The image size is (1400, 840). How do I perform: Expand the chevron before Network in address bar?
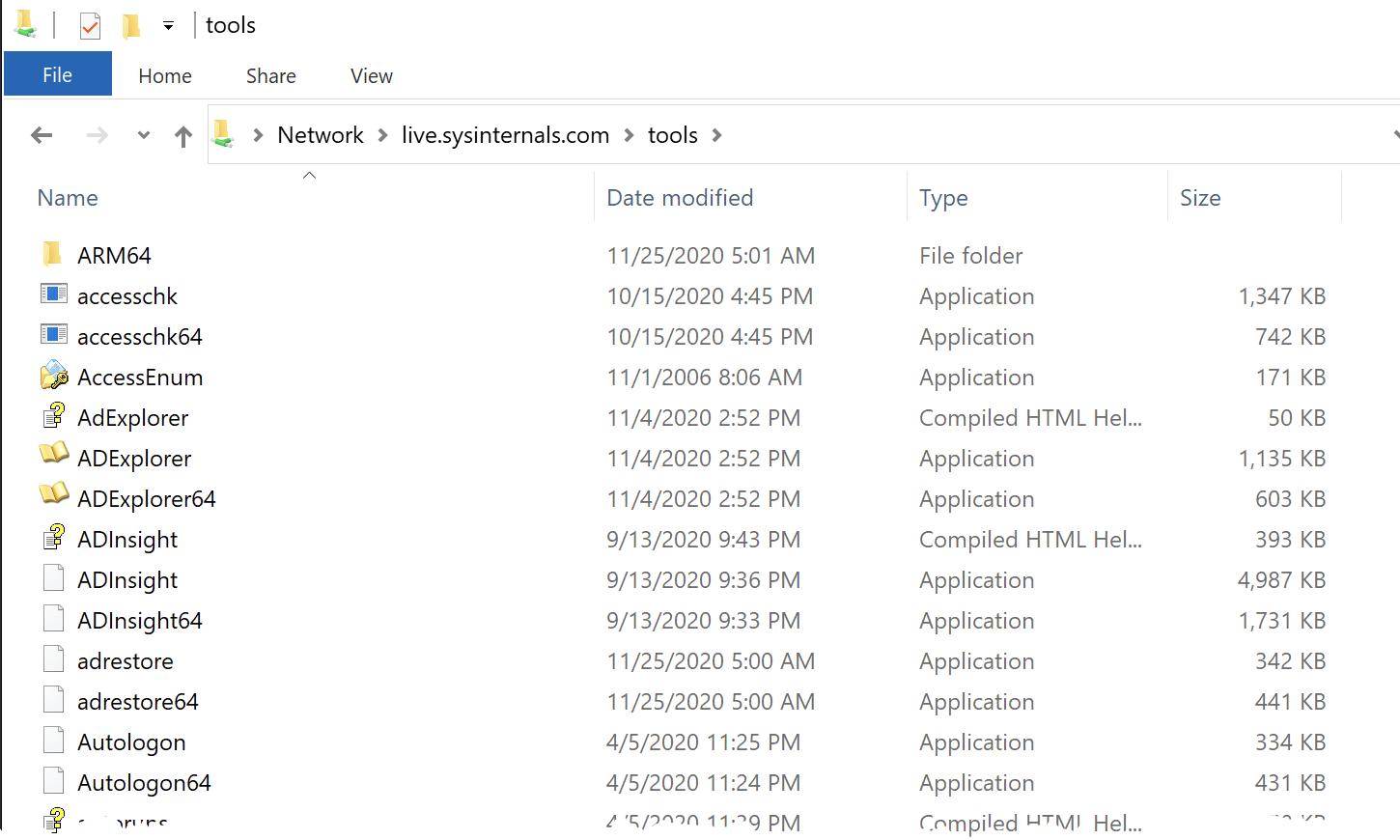(258, 135)
